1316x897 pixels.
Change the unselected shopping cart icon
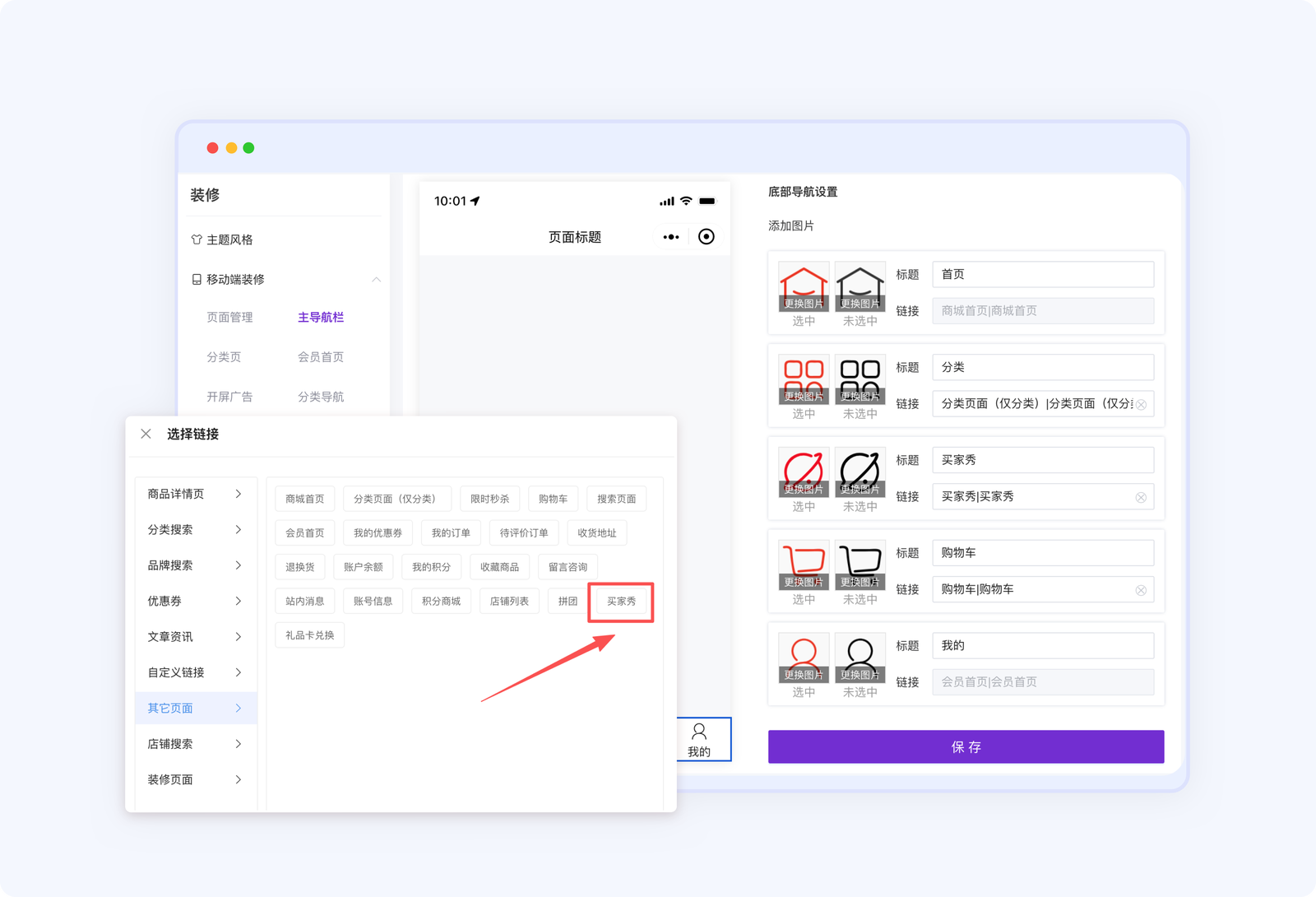(x=860, y=582)
